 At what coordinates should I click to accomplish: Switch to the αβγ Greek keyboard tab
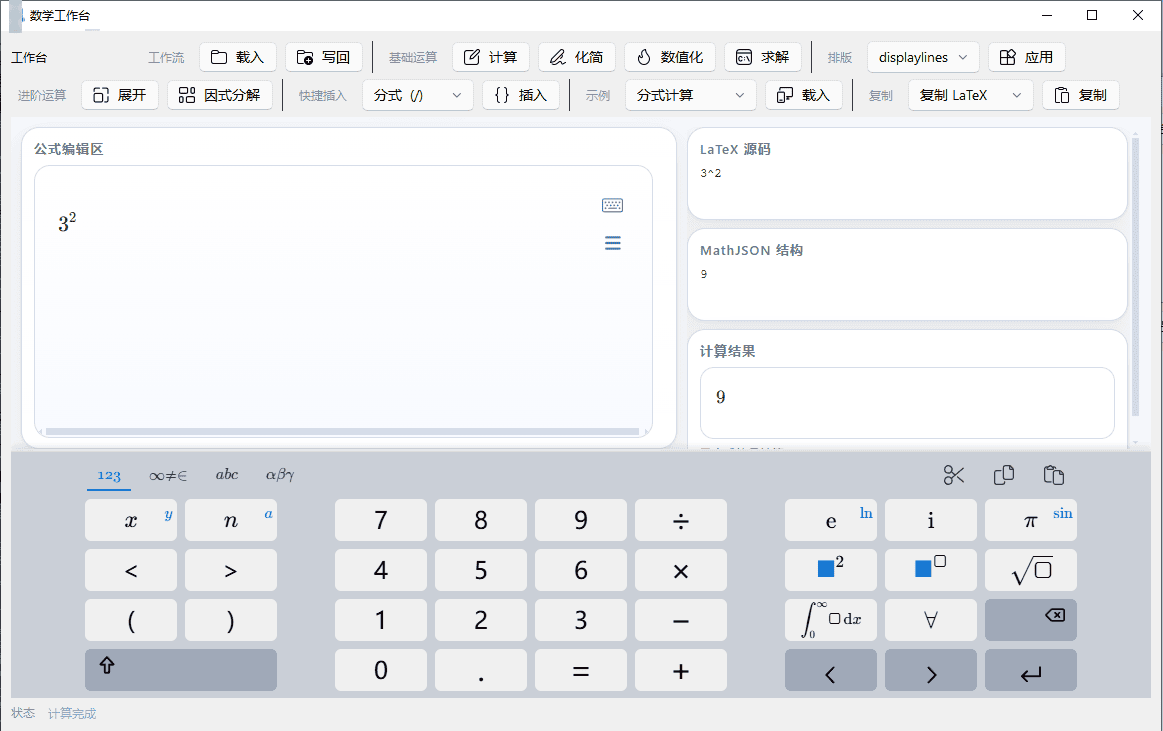(x=280, y=474)
